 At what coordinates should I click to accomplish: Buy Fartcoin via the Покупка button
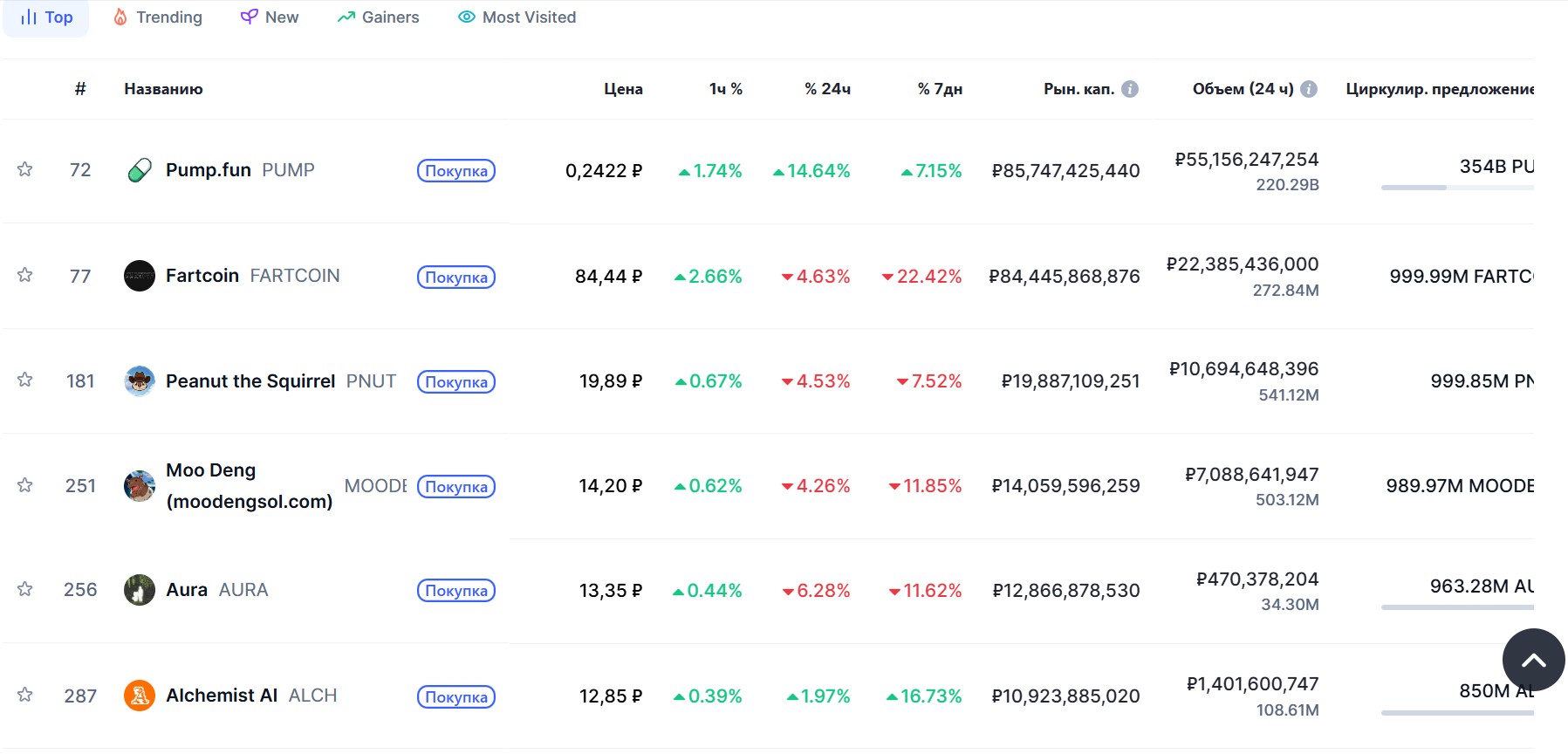456,278
